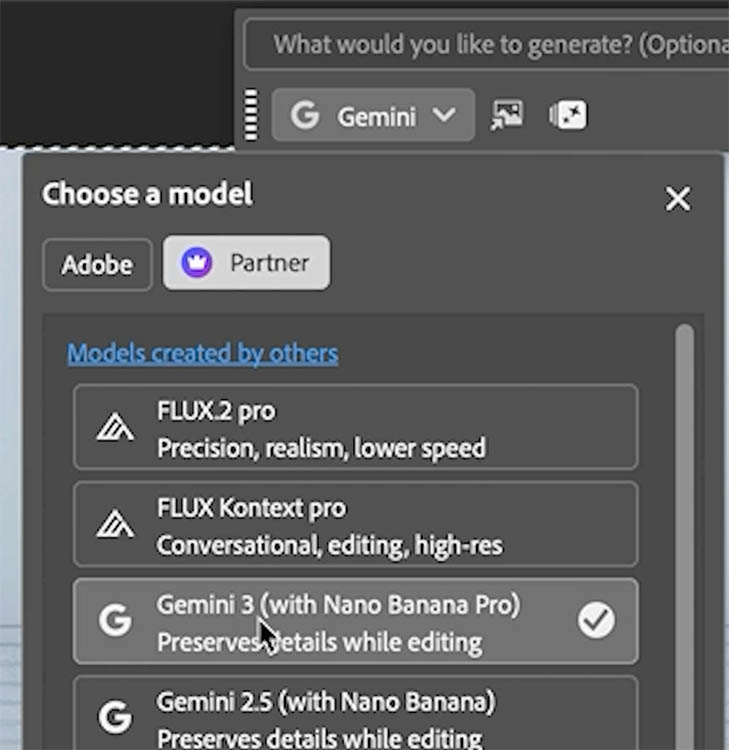Open the Gemini model dropdown
The height and width of the screenshot is (750, 729).
pyautogui.click(x=373, y=116)
